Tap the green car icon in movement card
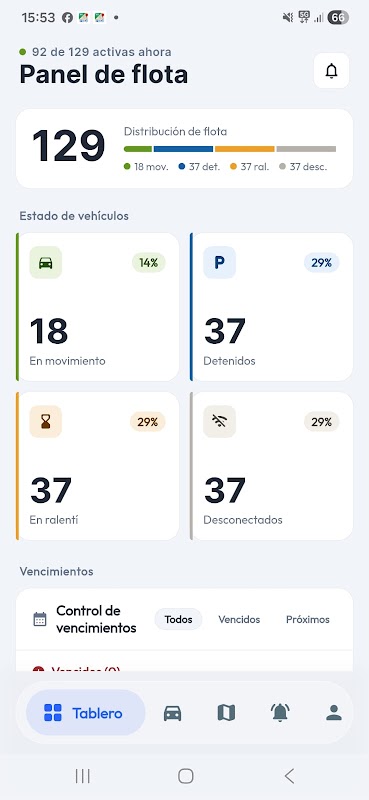369x800 pixels. pos(46,262)
